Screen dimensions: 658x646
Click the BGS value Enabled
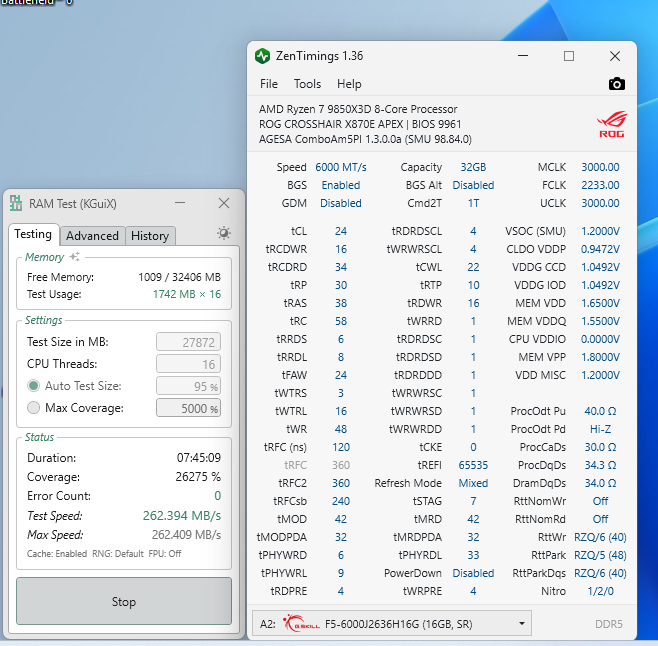point(341,185)
